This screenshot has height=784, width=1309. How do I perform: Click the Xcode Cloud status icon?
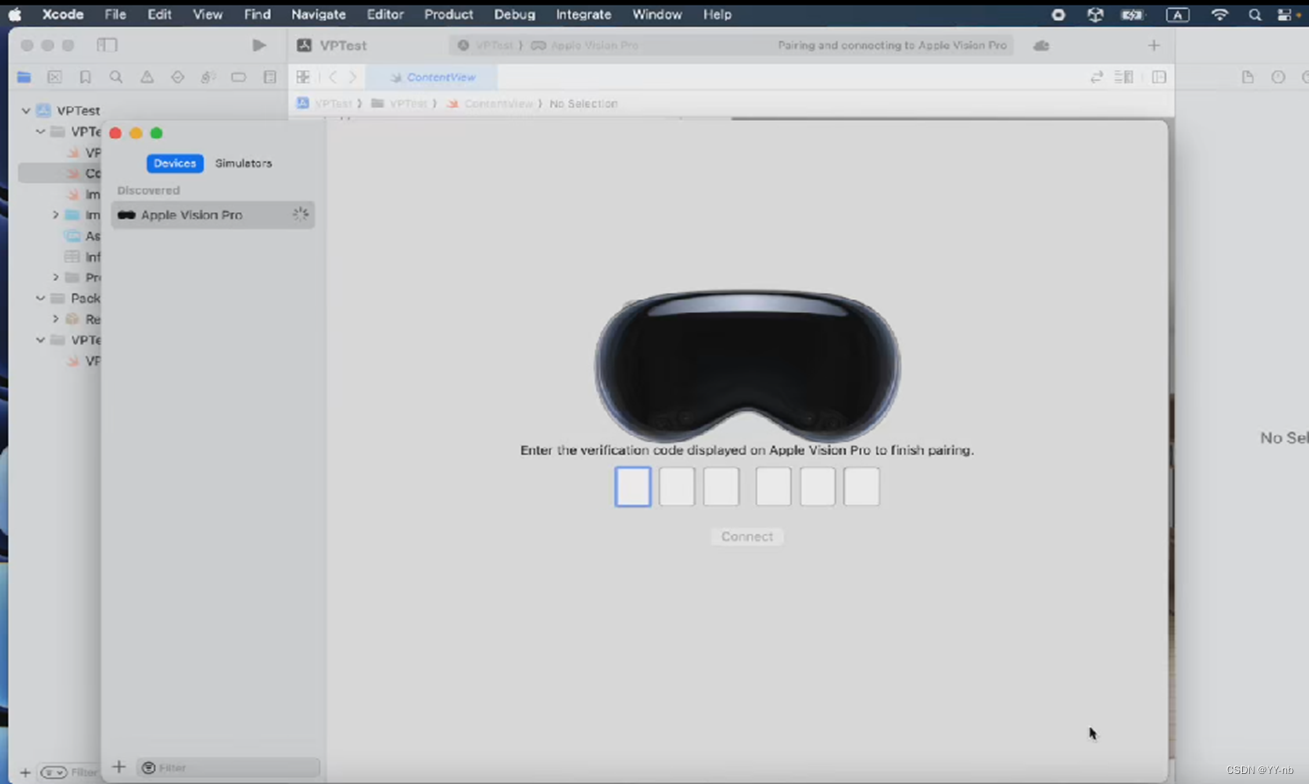click(1041, 45)
